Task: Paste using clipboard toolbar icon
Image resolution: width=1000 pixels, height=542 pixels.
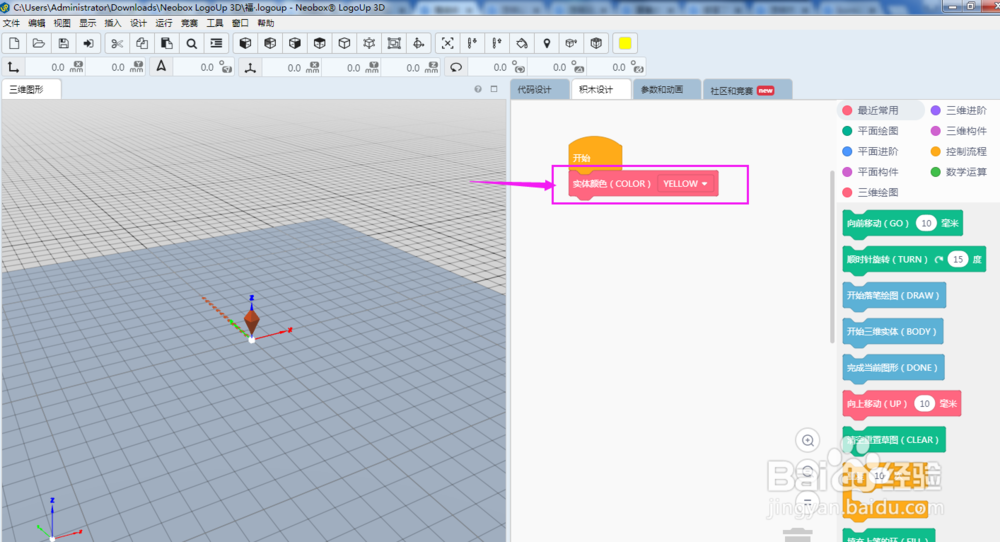Action: coord(166,43)
